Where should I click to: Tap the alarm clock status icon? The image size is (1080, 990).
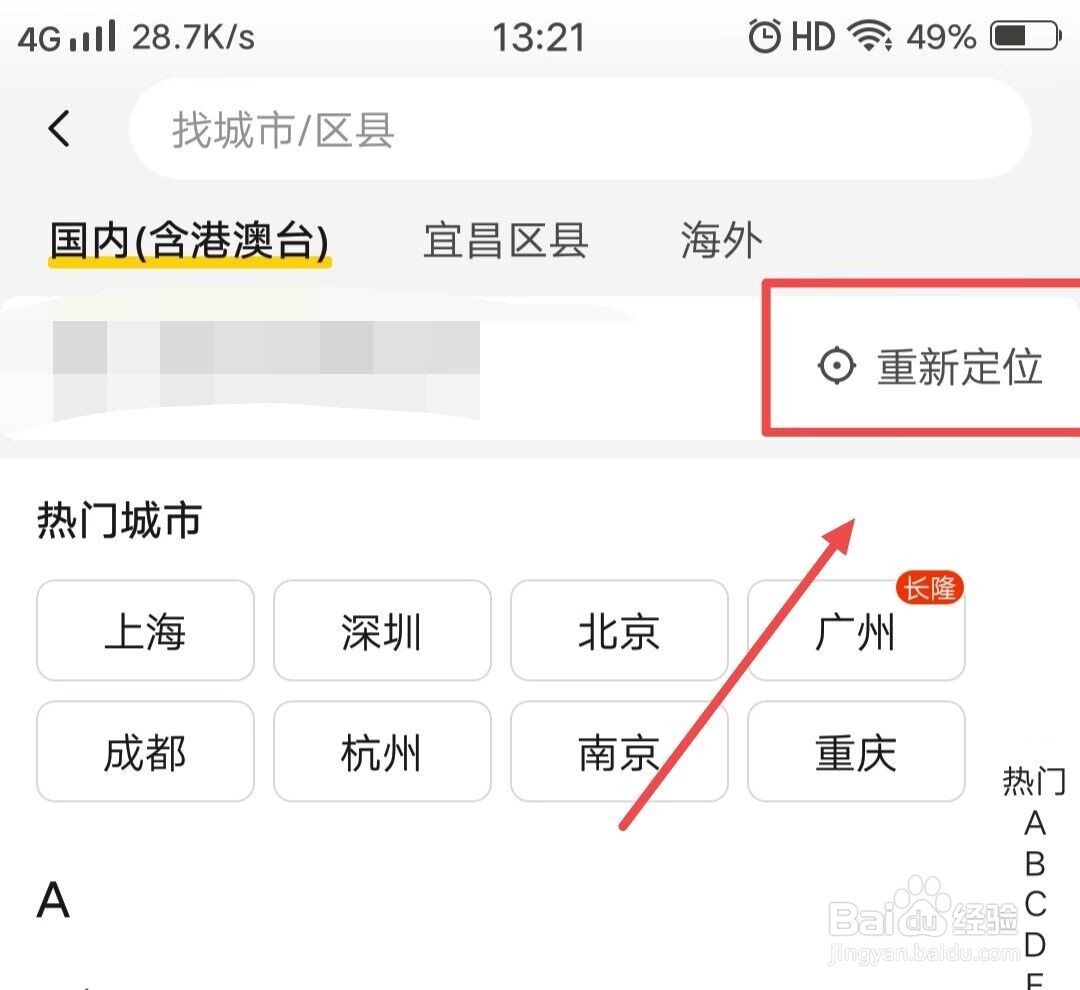(x=765, y=35)
